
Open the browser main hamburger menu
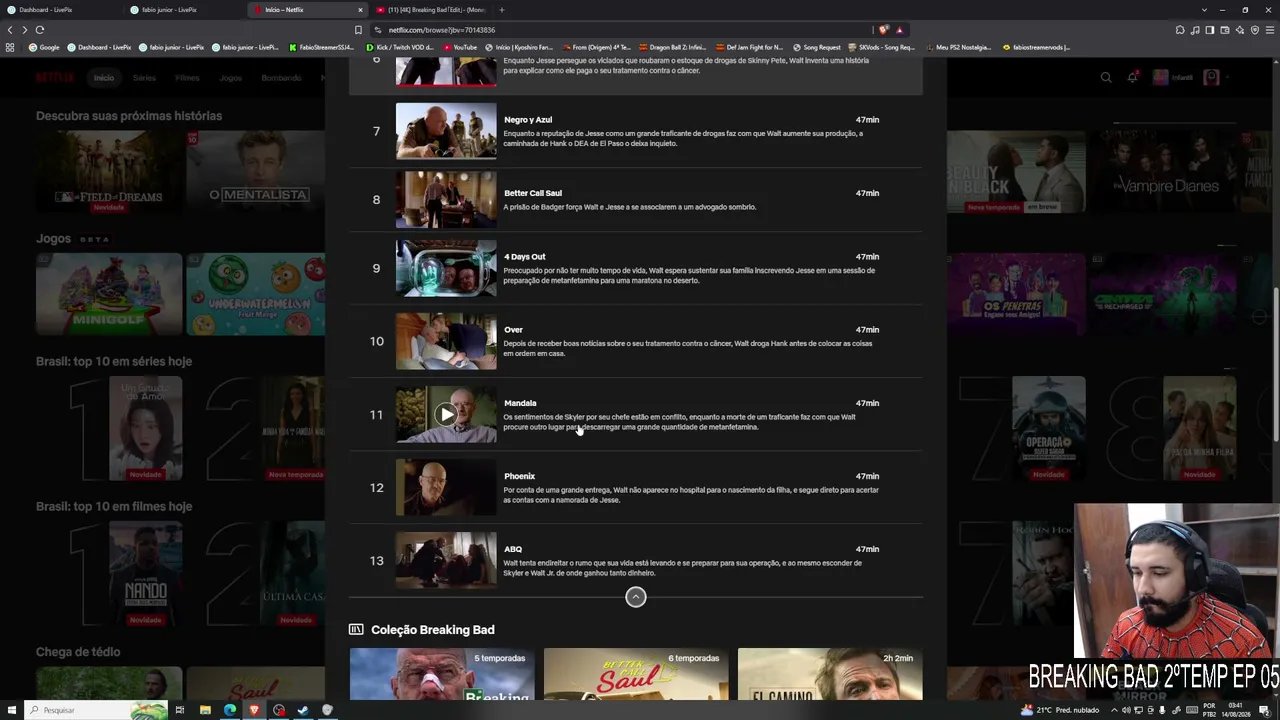[x=1270, y=30]
